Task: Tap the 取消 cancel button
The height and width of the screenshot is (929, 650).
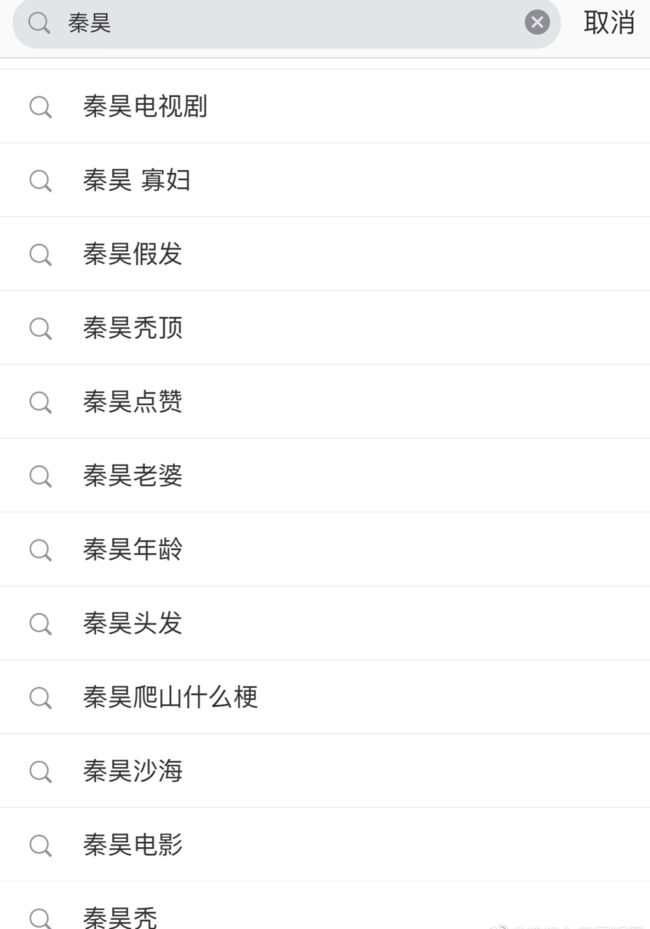Action: pyautogui.click(x=609, y=23)
